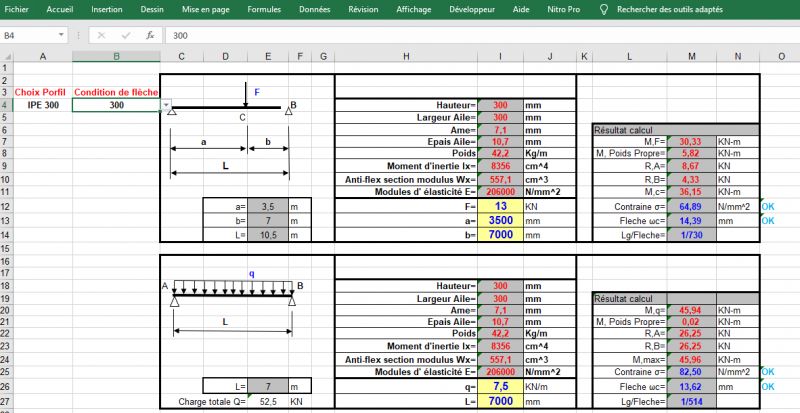Viewport: 800px width, 413px height.
Task: Switch to the Formules ribbon tab
Action: [x=264, y=8]
